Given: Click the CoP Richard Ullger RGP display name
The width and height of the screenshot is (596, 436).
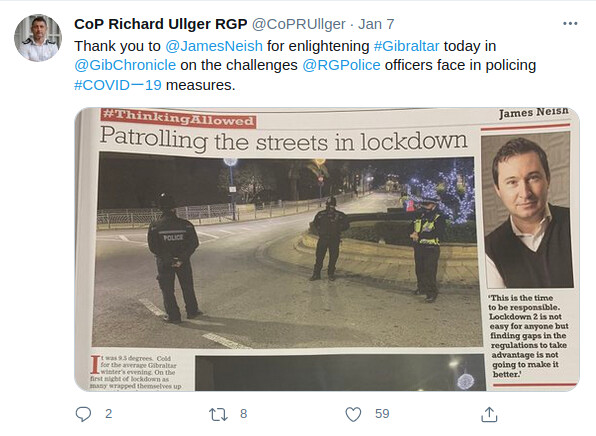Looking at the screenshot, I should [x=160, y=24].
